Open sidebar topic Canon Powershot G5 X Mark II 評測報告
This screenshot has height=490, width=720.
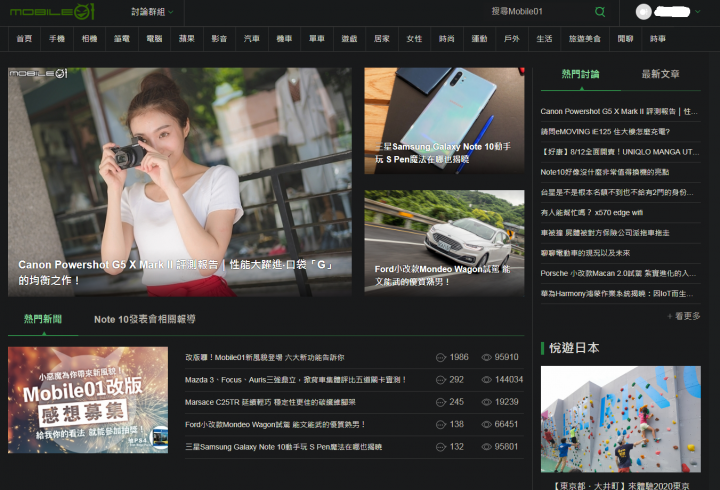[619, 112]
